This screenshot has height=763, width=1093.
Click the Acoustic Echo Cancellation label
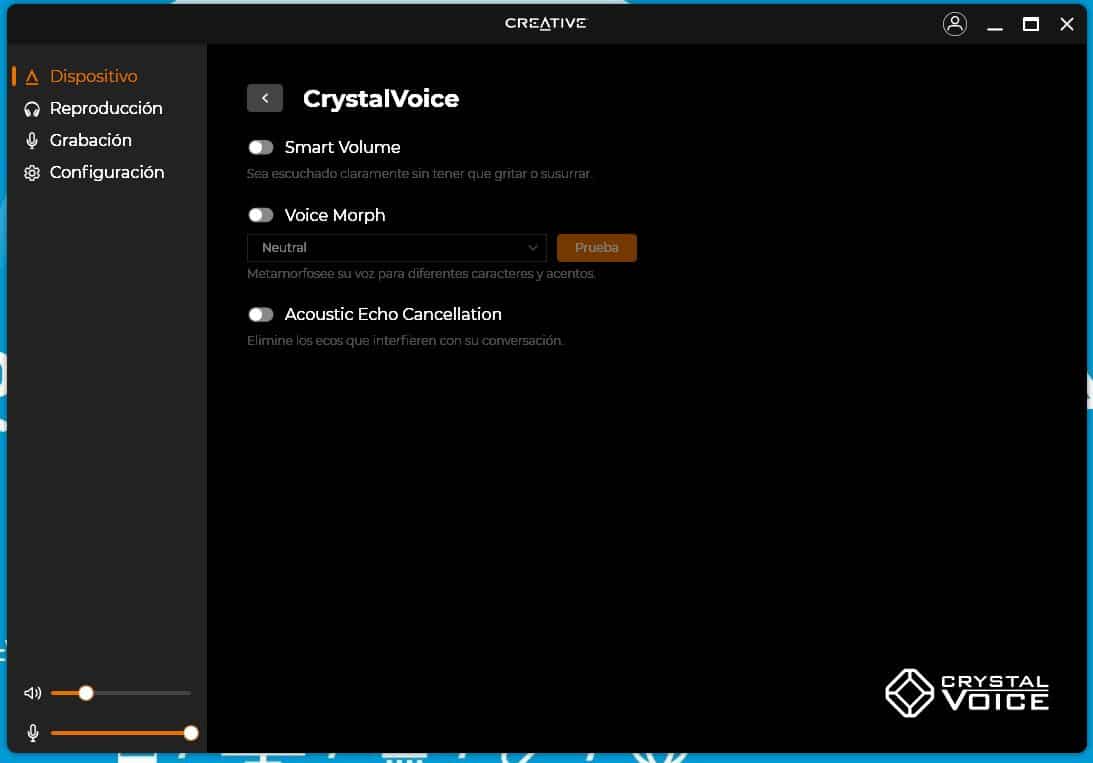(393, 314)
